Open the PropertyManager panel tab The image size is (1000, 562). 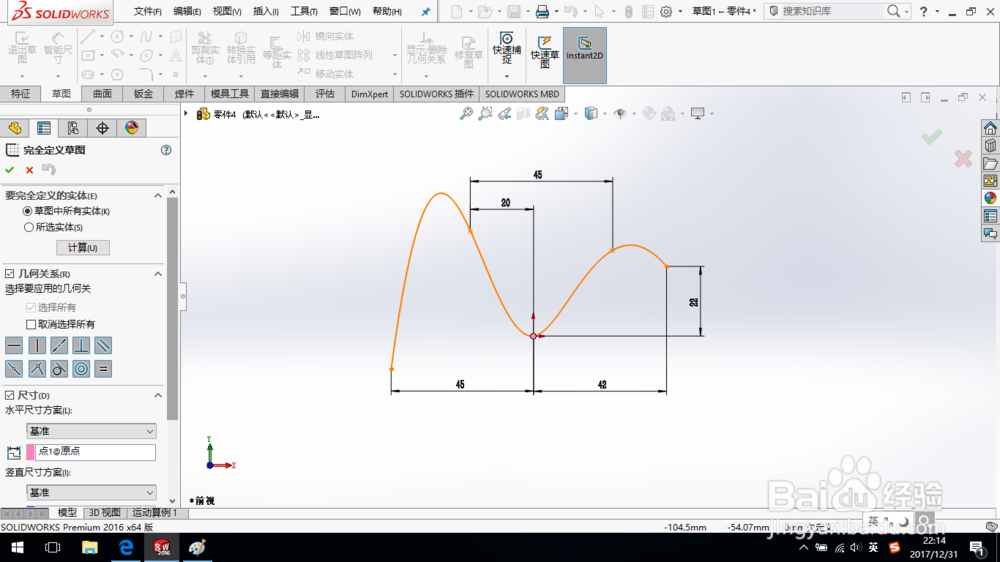click(x=44, y=128)
